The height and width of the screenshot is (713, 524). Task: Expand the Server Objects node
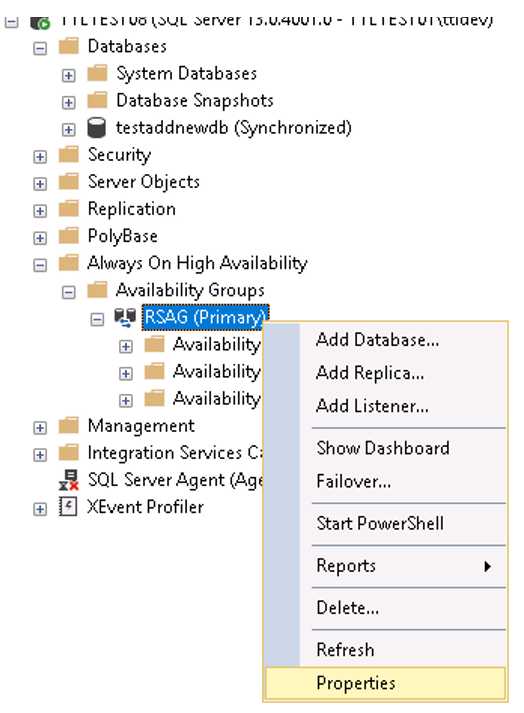(40, 184)
